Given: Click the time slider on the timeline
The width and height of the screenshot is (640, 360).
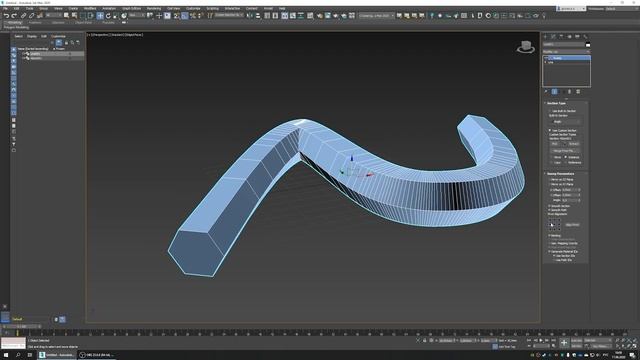Looking at the screenshot, I should [x=22, y=327].
